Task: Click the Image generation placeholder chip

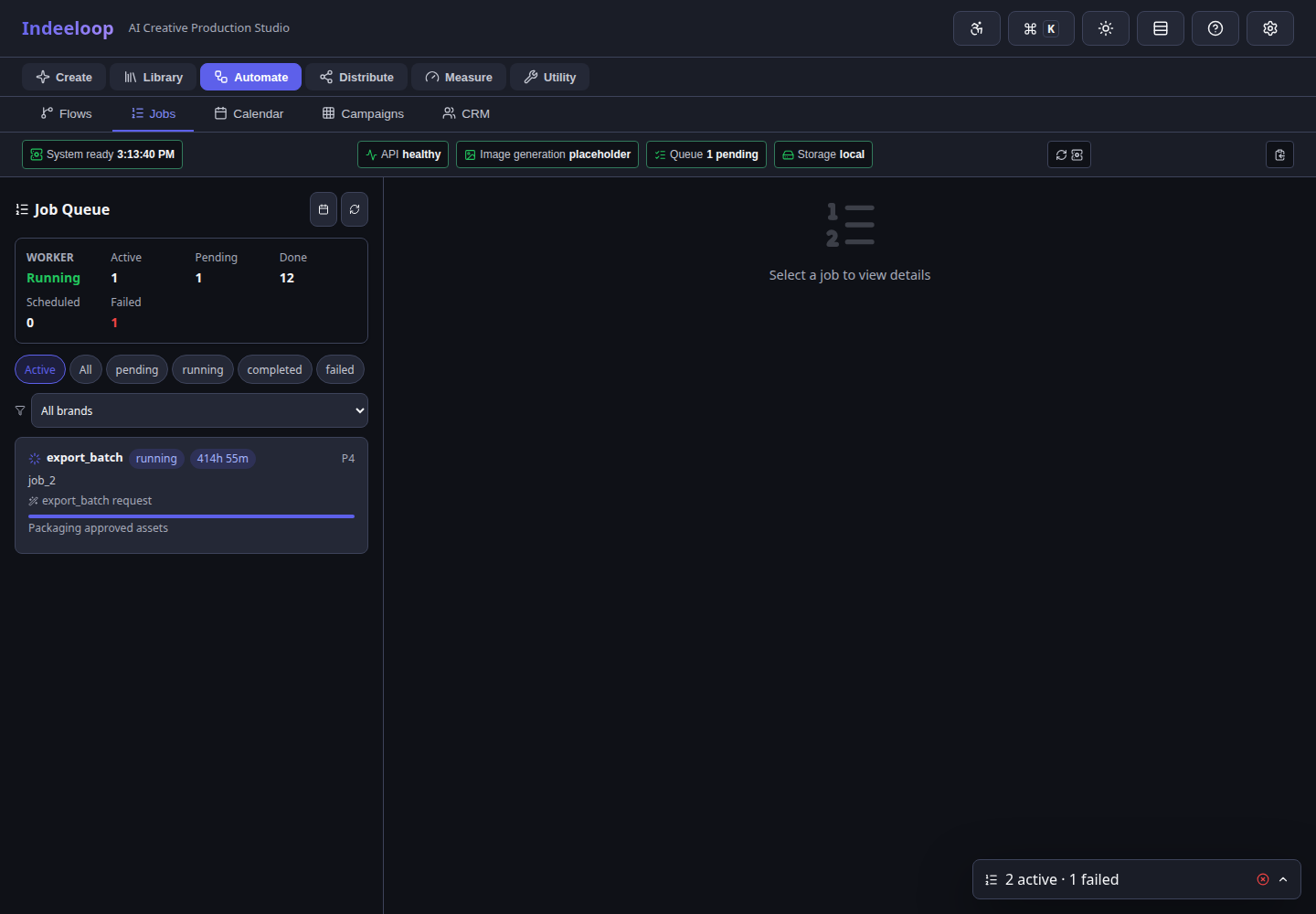Action: pyautogui.click(x=547, y=154)
